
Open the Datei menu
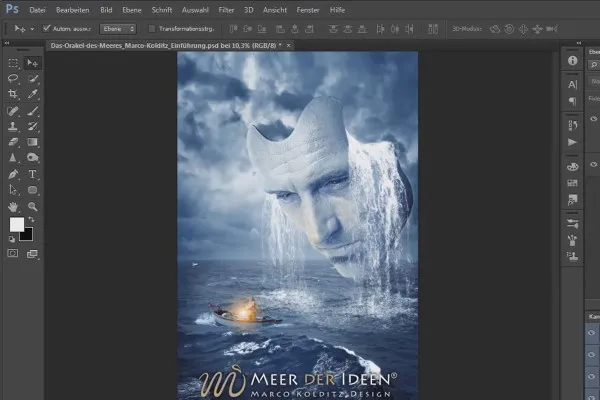click(38, 10)
